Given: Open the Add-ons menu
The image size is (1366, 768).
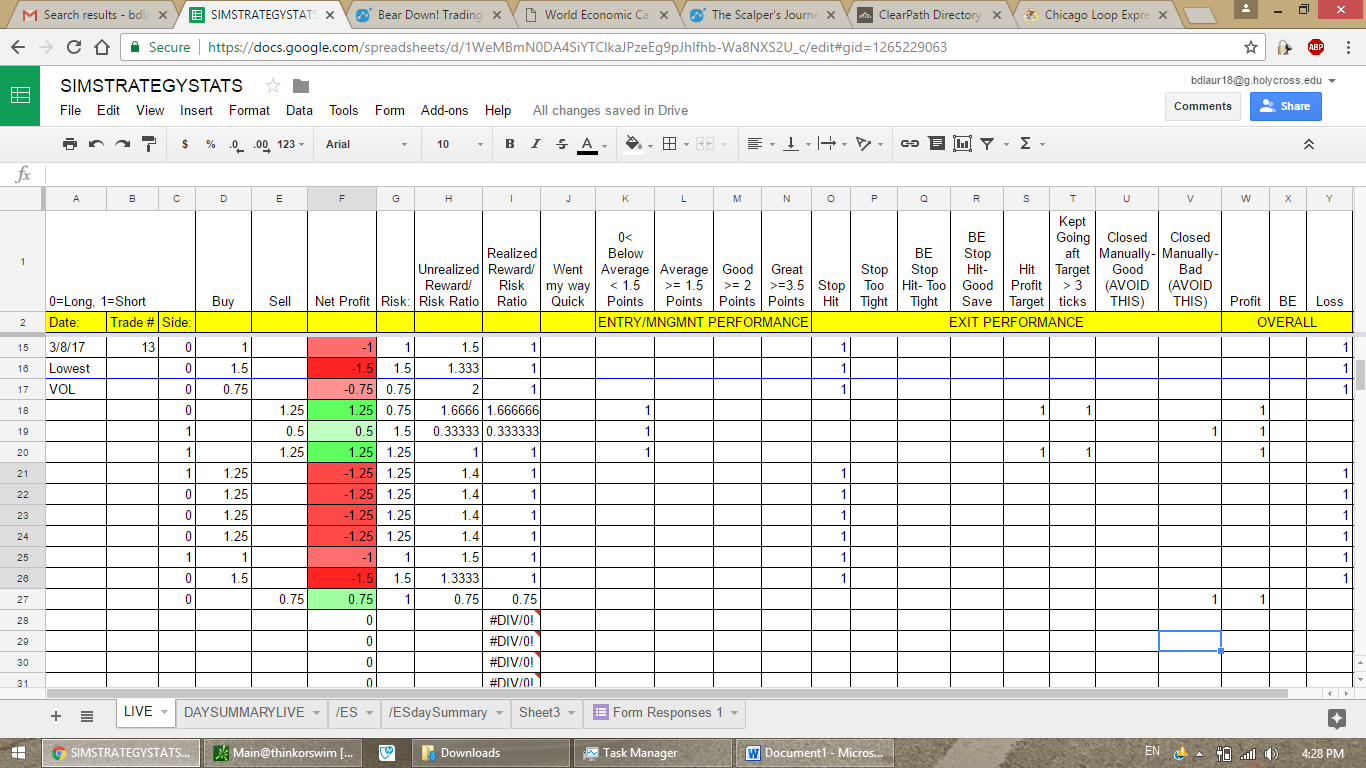Looking at the screenshot, I should [444, 110].
